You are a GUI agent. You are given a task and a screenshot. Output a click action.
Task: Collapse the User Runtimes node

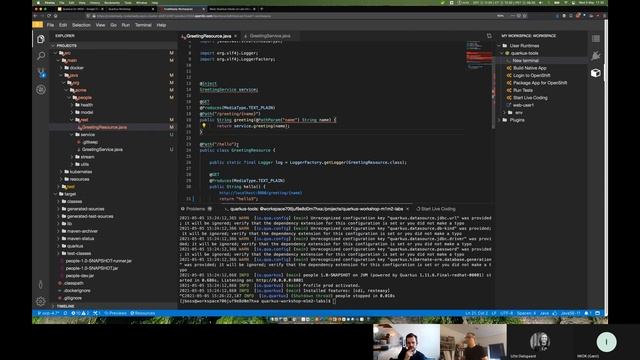click(524, 46)
